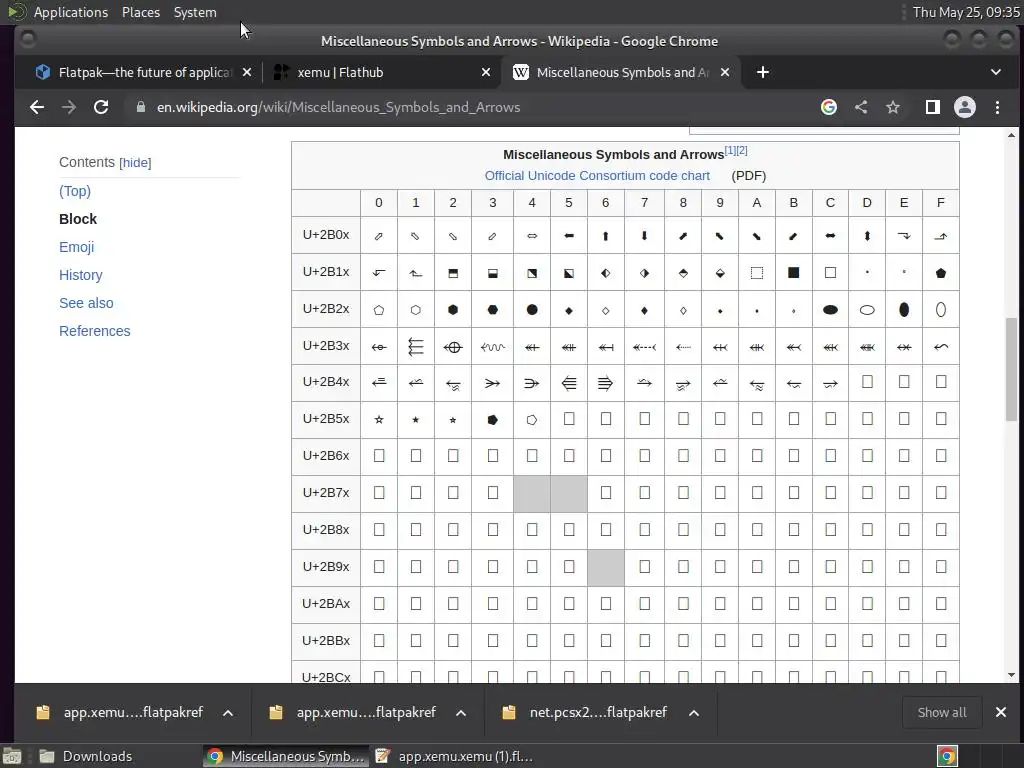This screenshot has height=768, width=1024.
Task: Close the xemu Flathub tab
Action: pos(486,72)
